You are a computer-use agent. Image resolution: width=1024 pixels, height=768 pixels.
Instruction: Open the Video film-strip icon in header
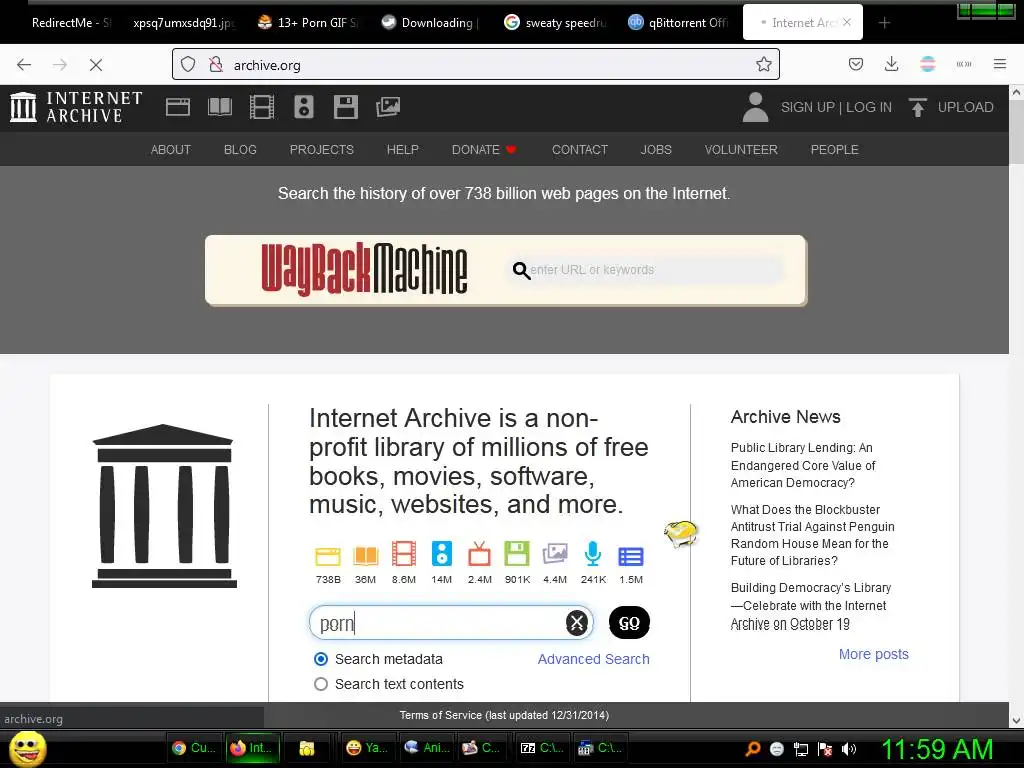tap(262, 107)
